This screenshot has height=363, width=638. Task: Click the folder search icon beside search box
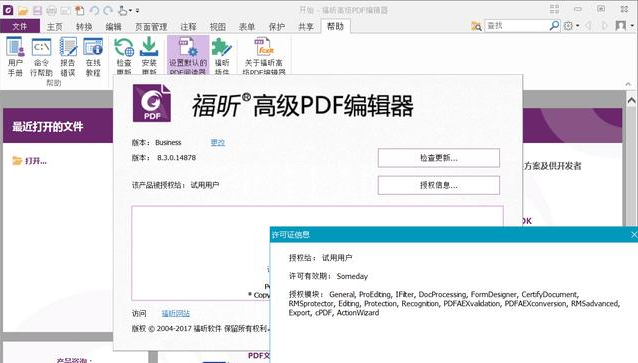point(476,26)
